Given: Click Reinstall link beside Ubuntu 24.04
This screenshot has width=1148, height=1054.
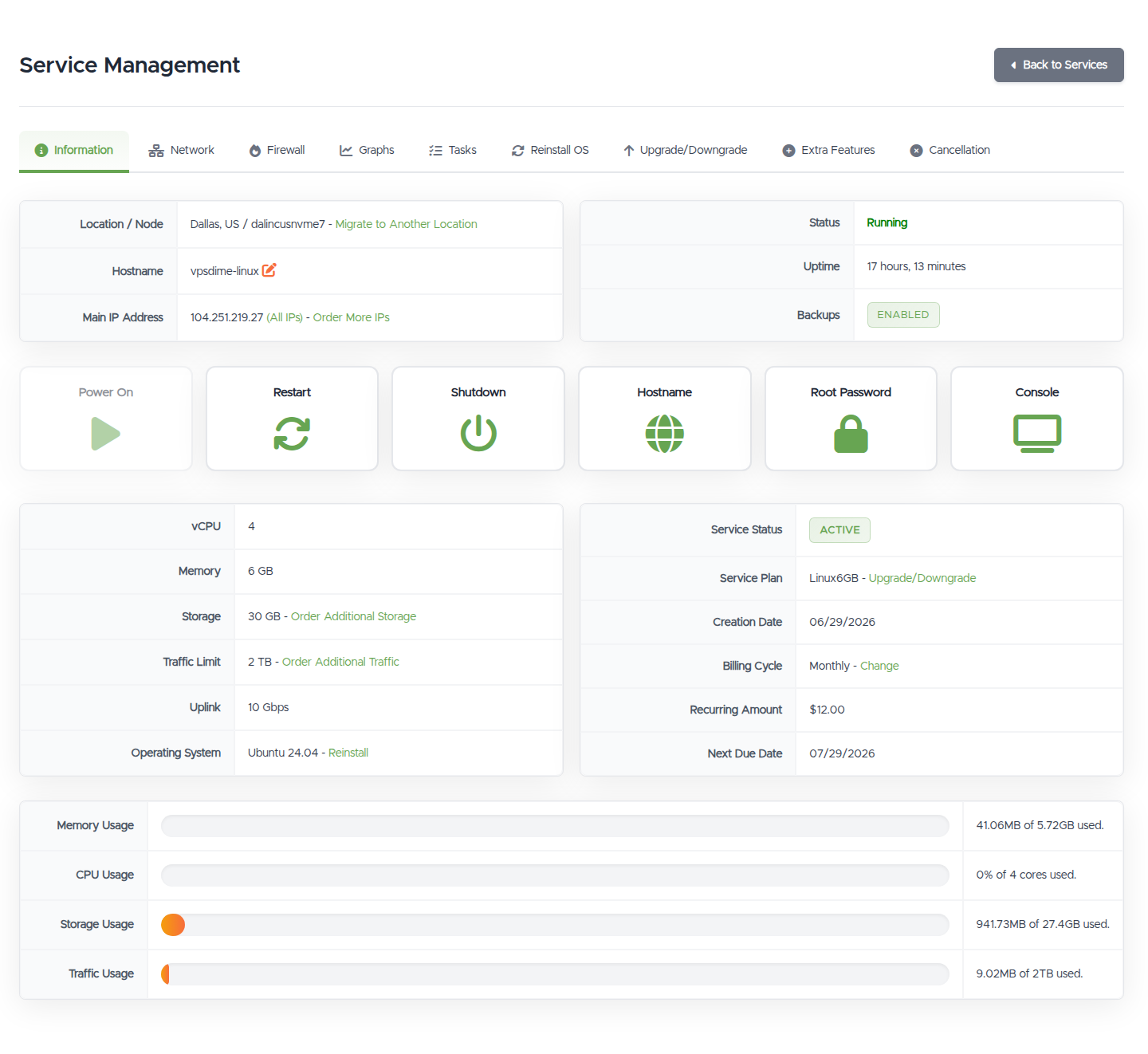Looking at the screenshot, I should click(x=348, y=753).
